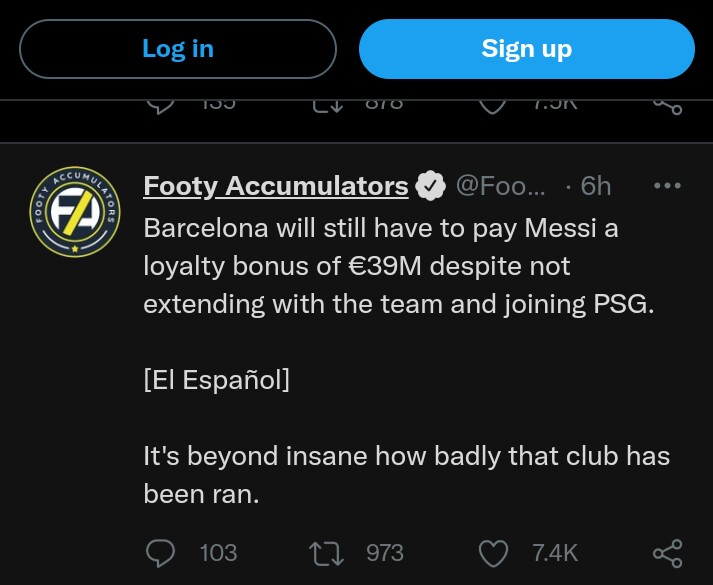The width and height of the screenshot is (713, 585).
Task: Click the Sign up button
Action: [x=527, y=49]
